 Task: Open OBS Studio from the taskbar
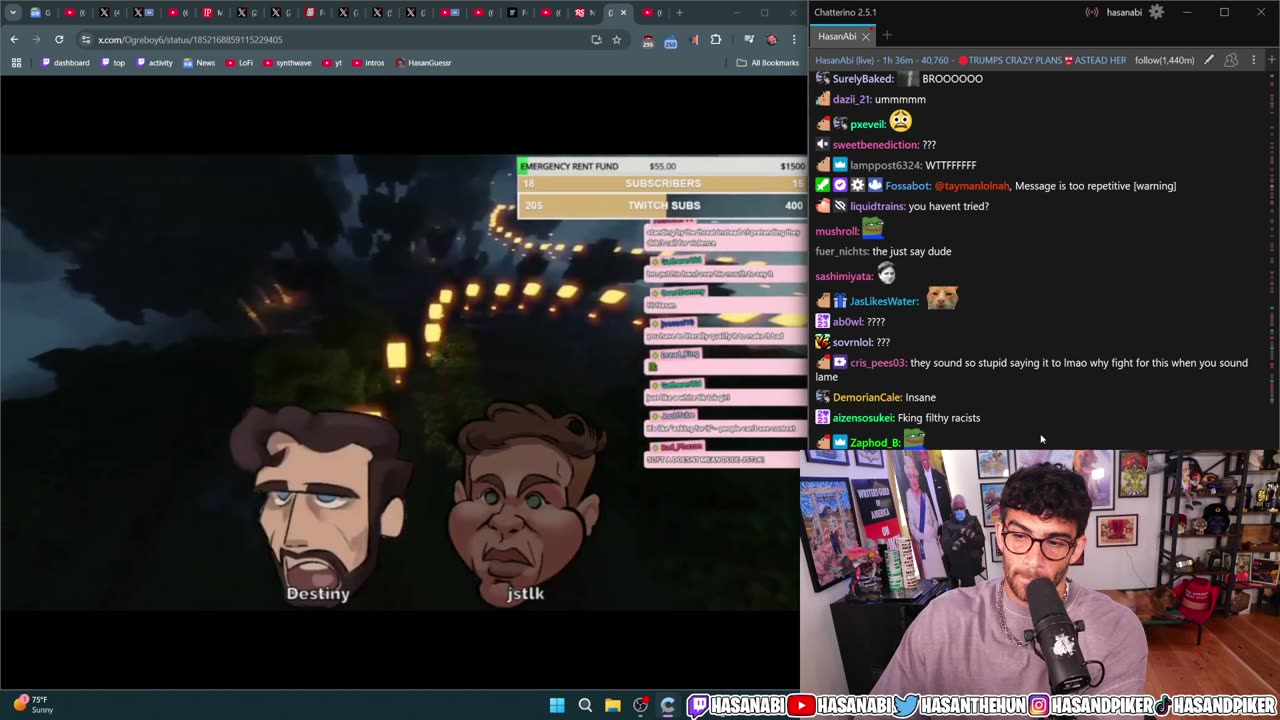point(641,705)
